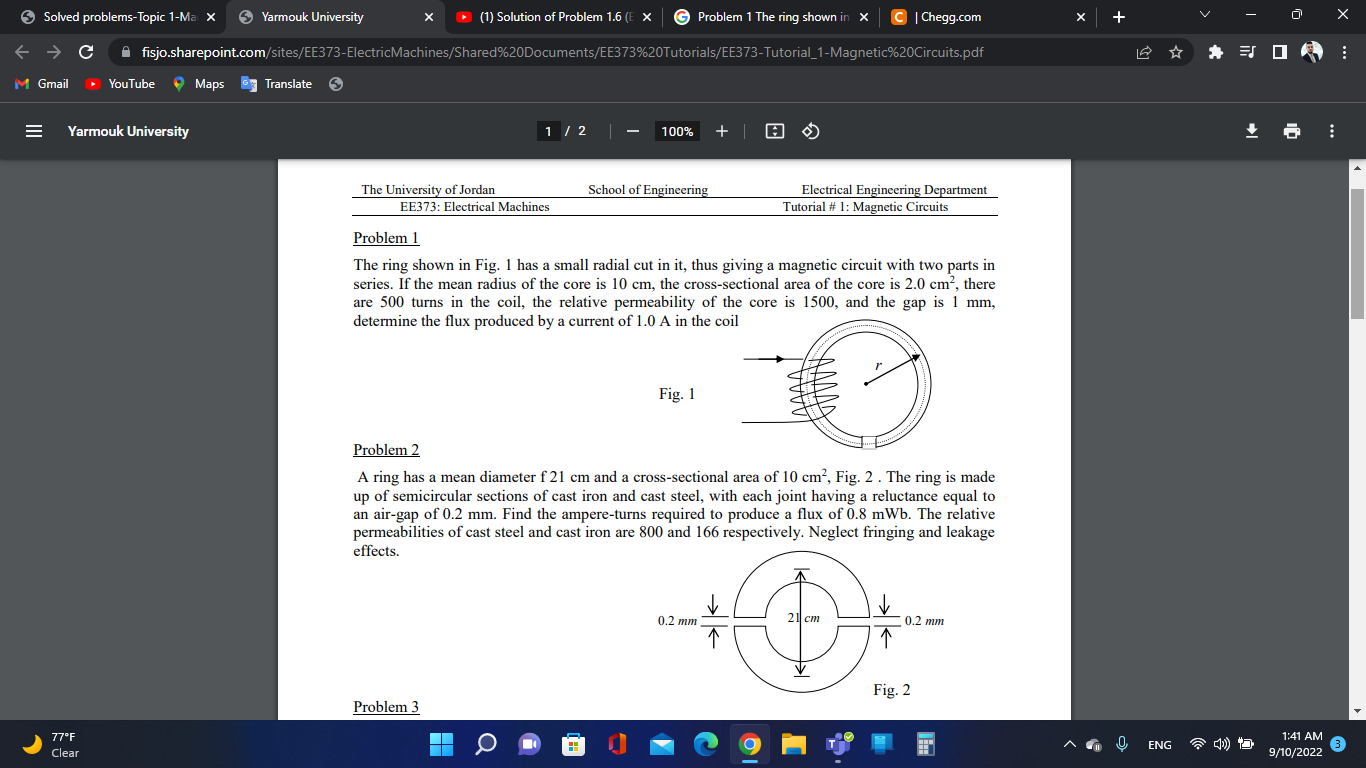
Task: Zoom out the PDF with minus button
Action: point(632,131)
